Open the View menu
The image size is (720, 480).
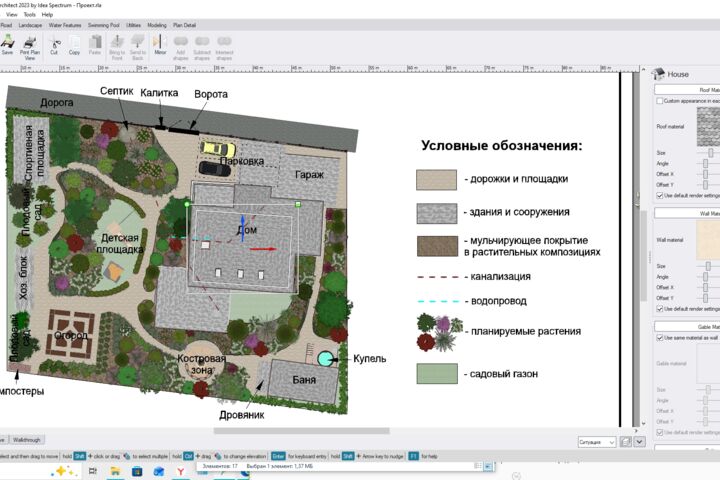pyautogui.click(x=11, y=15)
